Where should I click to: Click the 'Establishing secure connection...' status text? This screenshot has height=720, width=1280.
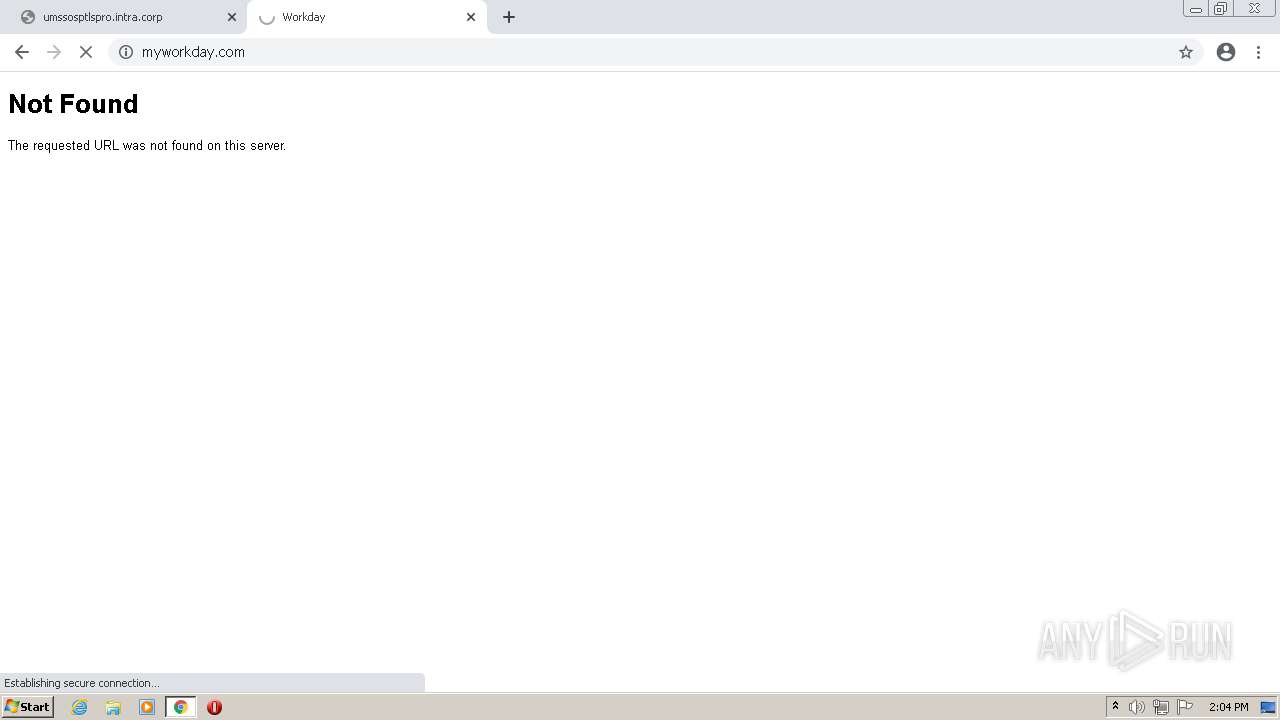81,683
